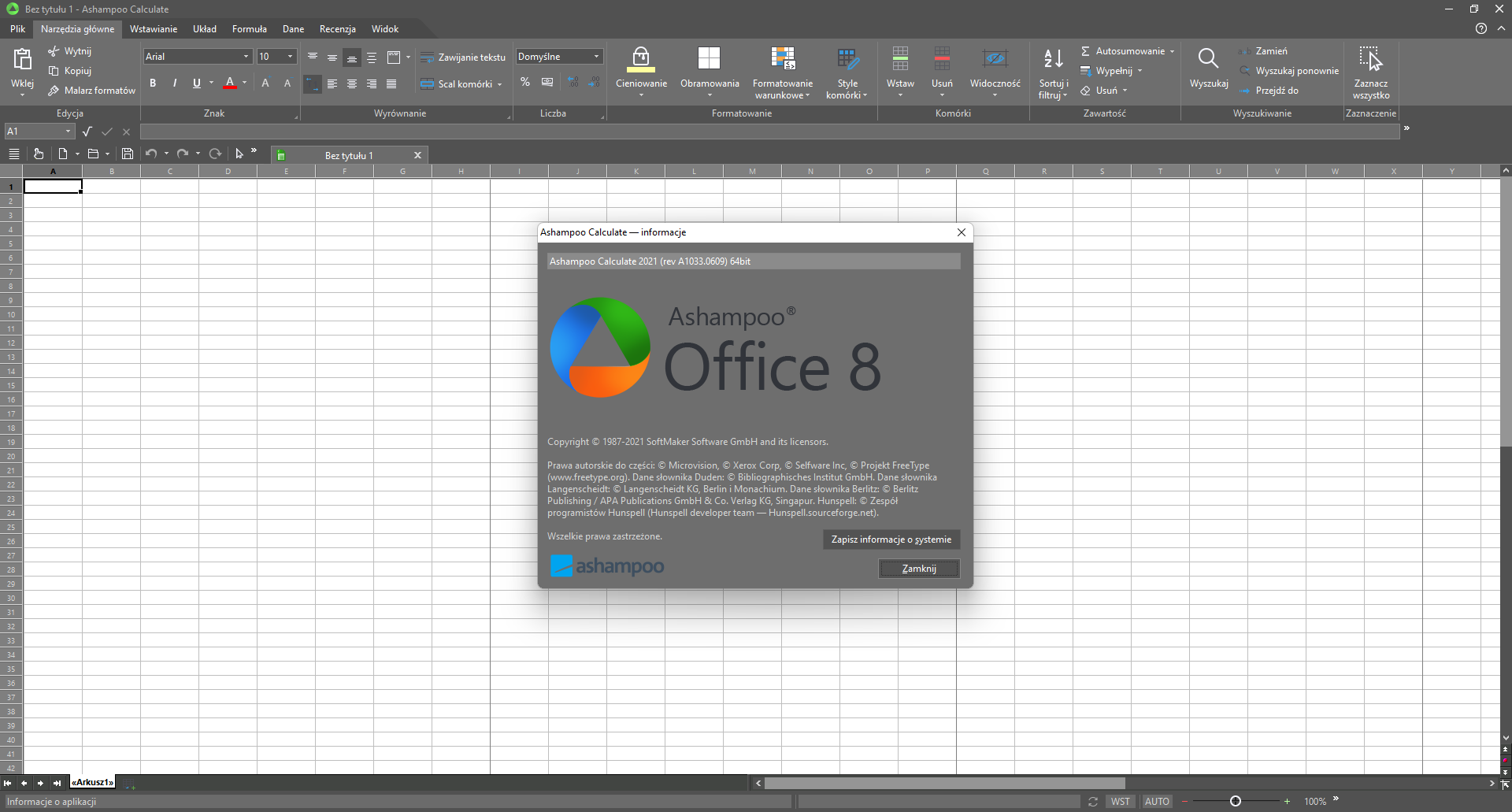Click the red font color A swatch
Viewport: 1512px width, 812px height.
pyautogui.click(x=230, y=83)
